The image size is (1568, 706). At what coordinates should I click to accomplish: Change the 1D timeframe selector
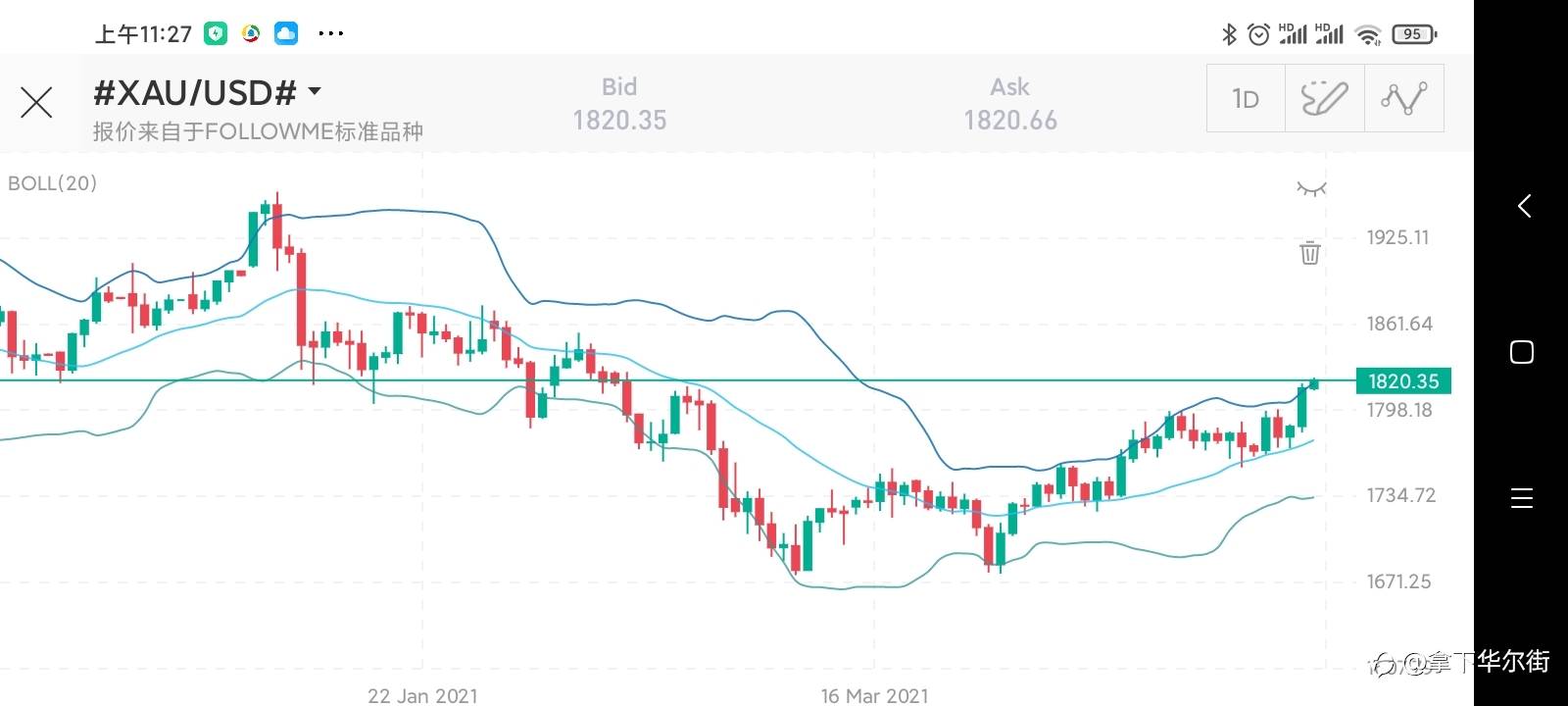point(1246,98)
